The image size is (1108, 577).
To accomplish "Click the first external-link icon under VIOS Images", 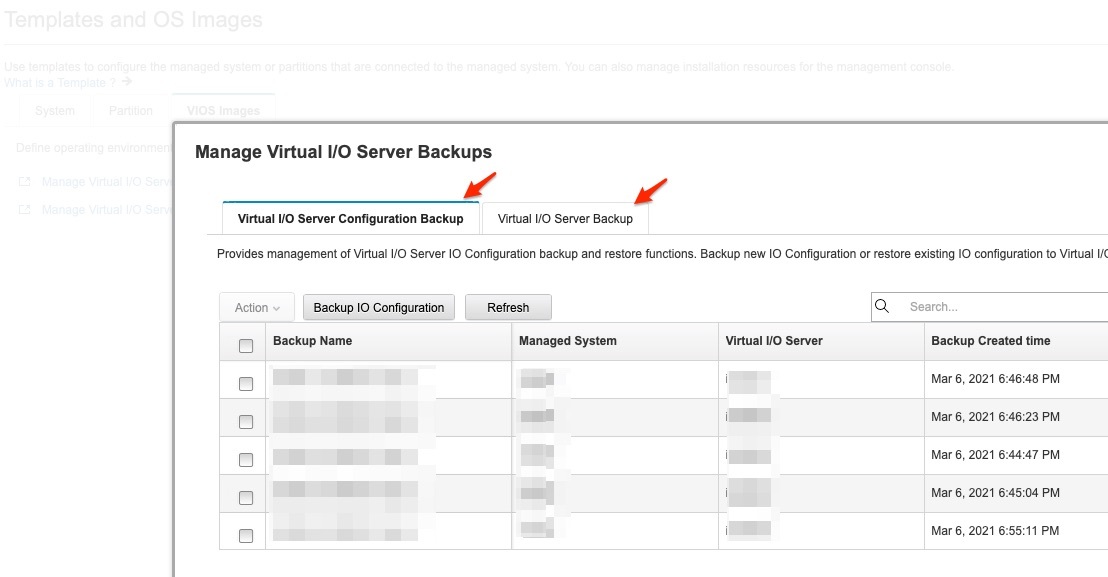I will (25, 182).
